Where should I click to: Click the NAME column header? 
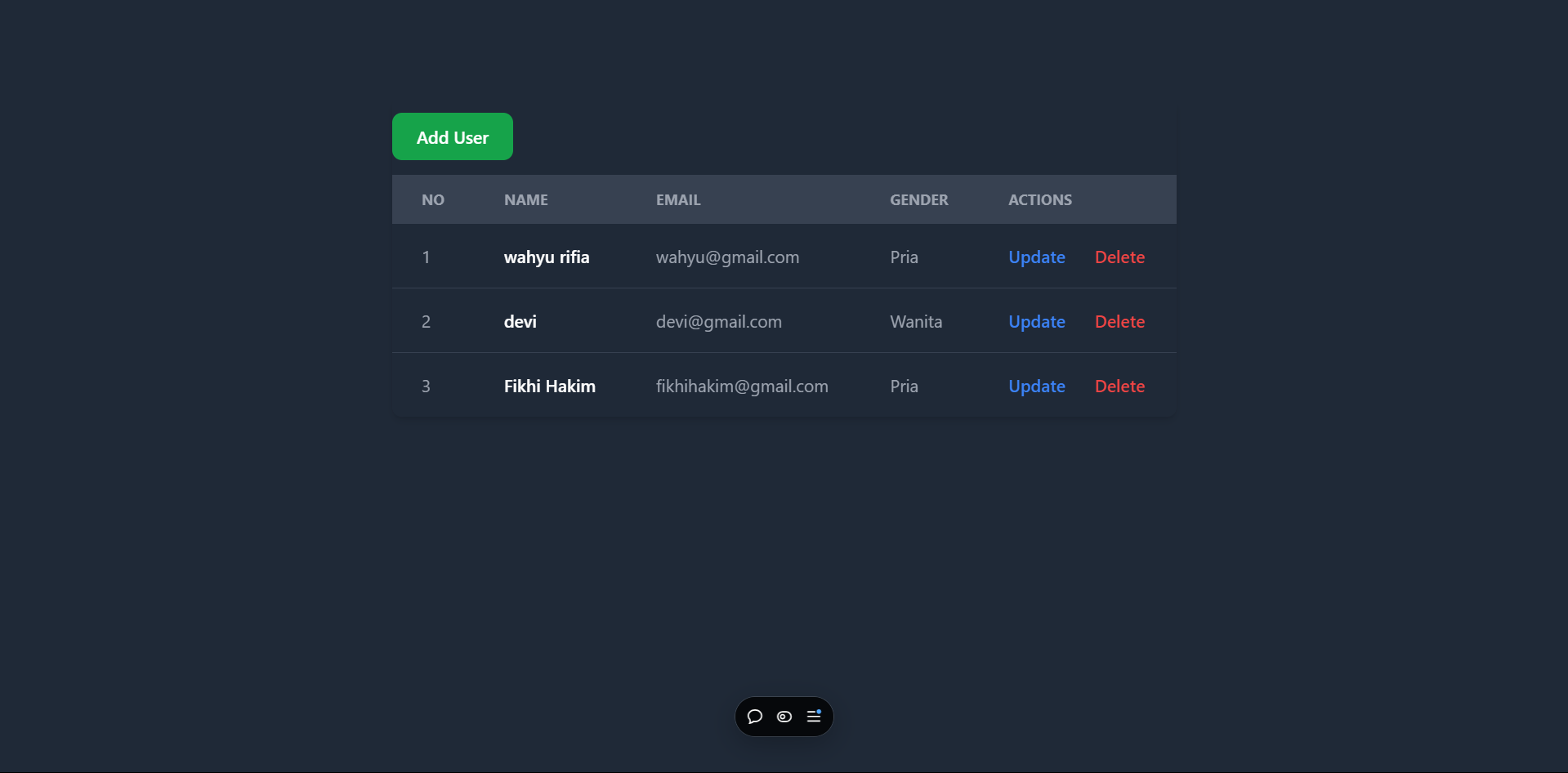[x=525, y=200]
